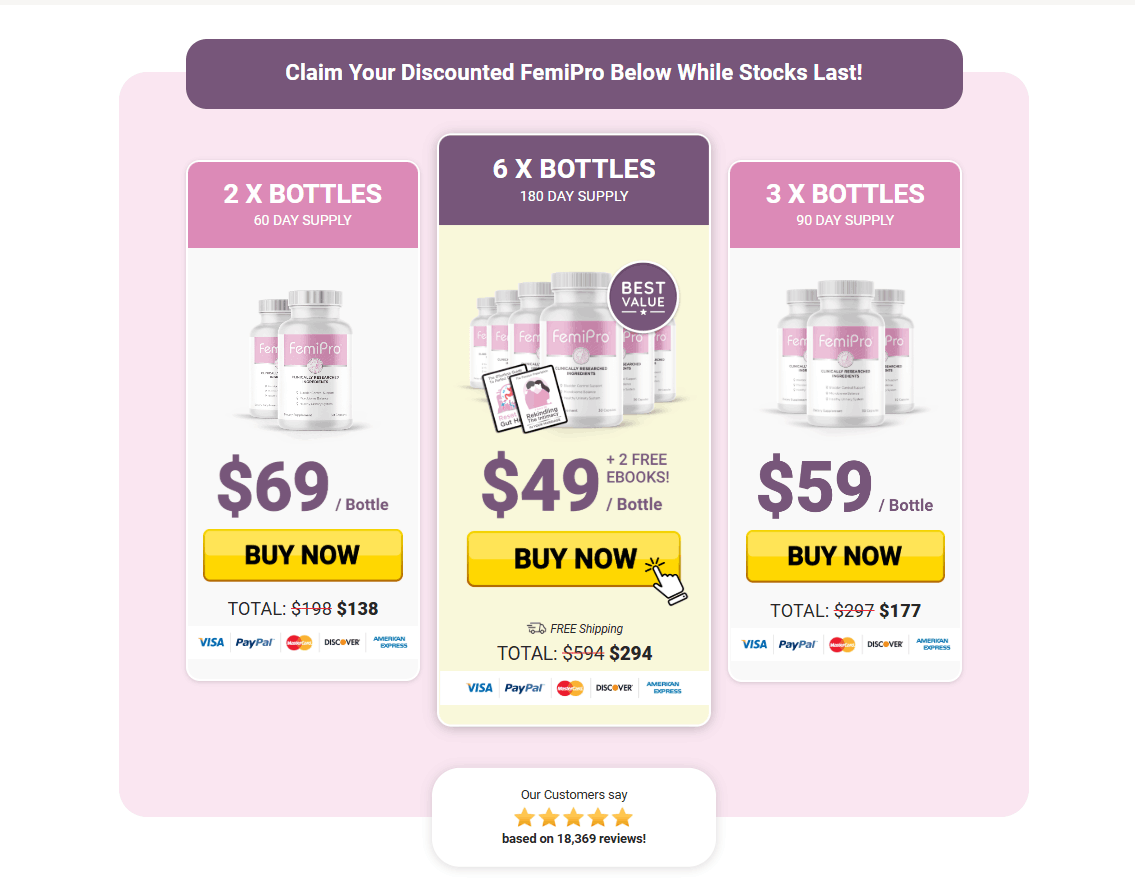Click the Claim Your Discounted FemiPro banner

coord(574,74)
